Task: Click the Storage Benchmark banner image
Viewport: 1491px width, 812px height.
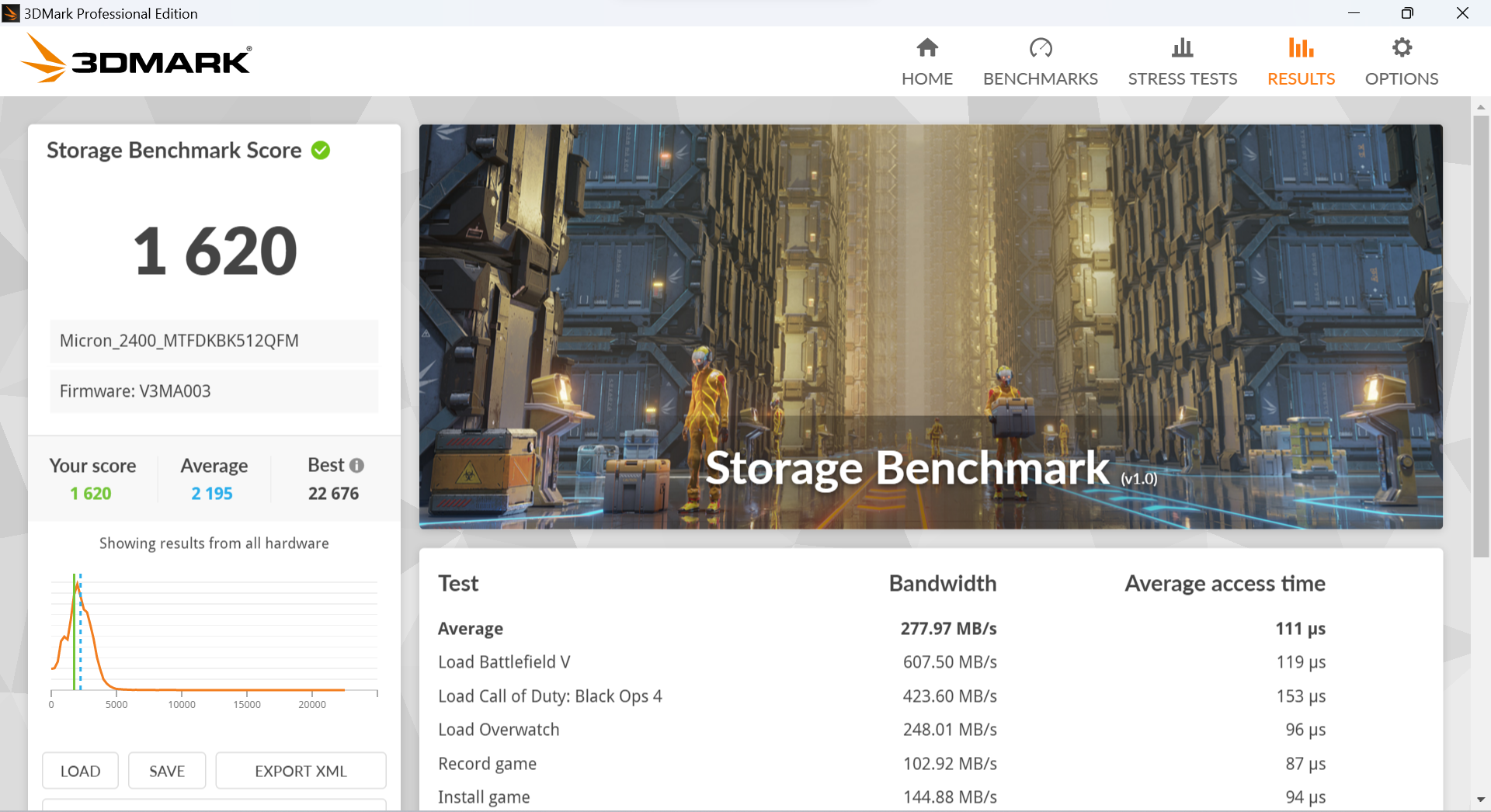Action: click(x=931, y=327)
